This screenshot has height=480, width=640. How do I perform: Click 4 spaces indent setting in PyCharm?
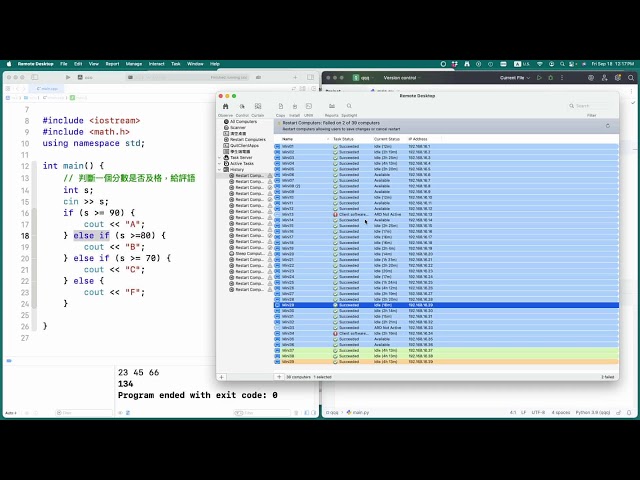tap(561, 413)
